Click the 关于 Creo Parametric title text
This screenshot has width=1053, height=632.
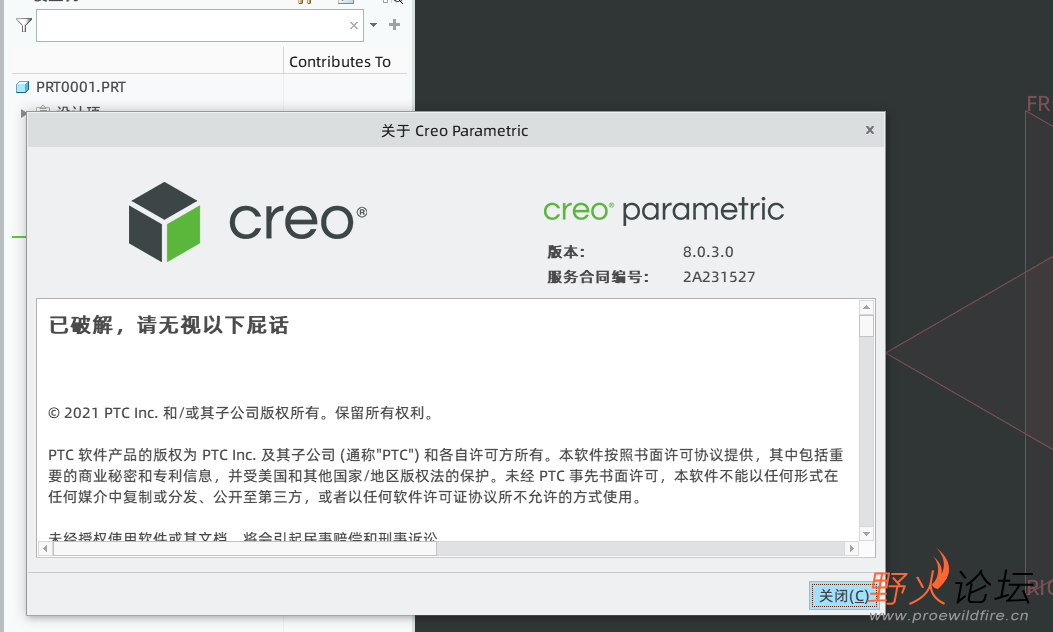(x=455, y=131)
